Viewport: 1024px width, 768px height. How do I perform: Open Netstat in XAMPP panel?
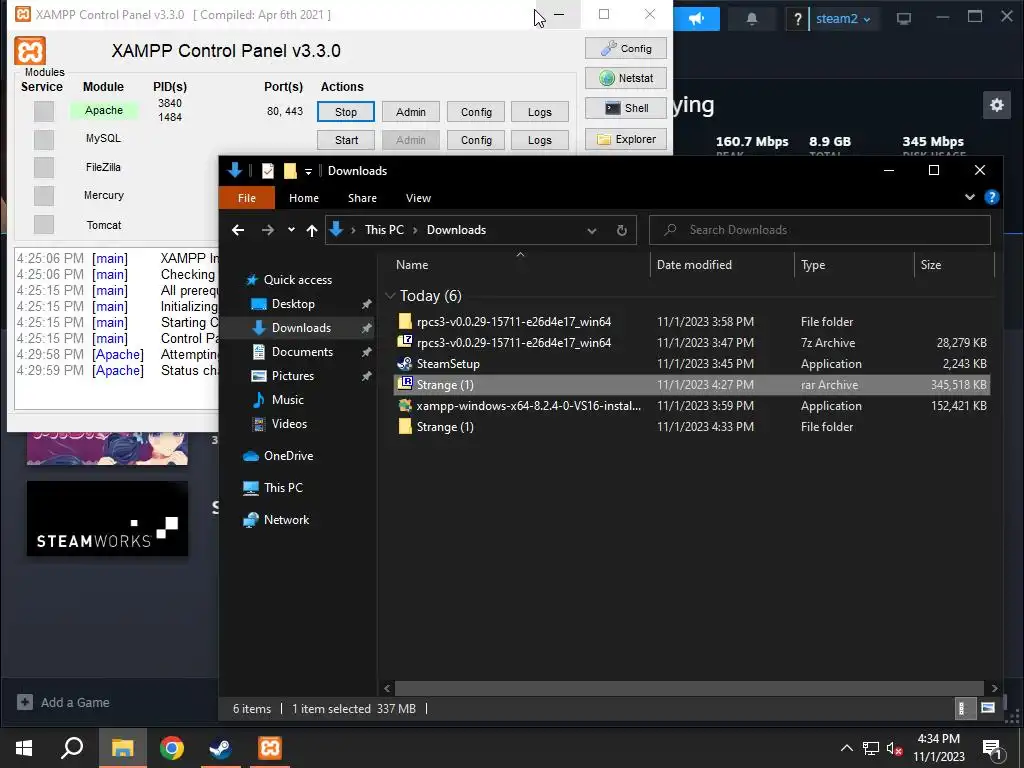pyautogui.click(x=626, y=78)
